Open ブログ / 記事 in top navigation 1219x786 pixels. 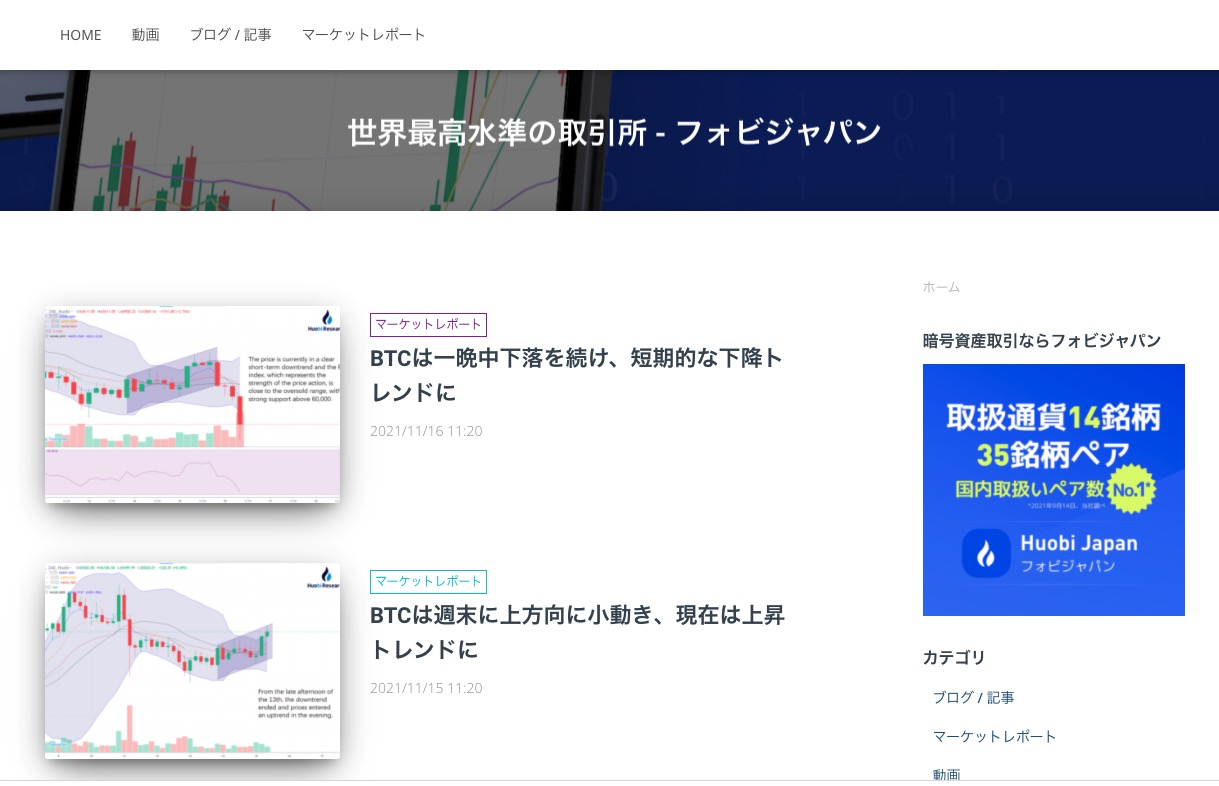click(230, 35)
